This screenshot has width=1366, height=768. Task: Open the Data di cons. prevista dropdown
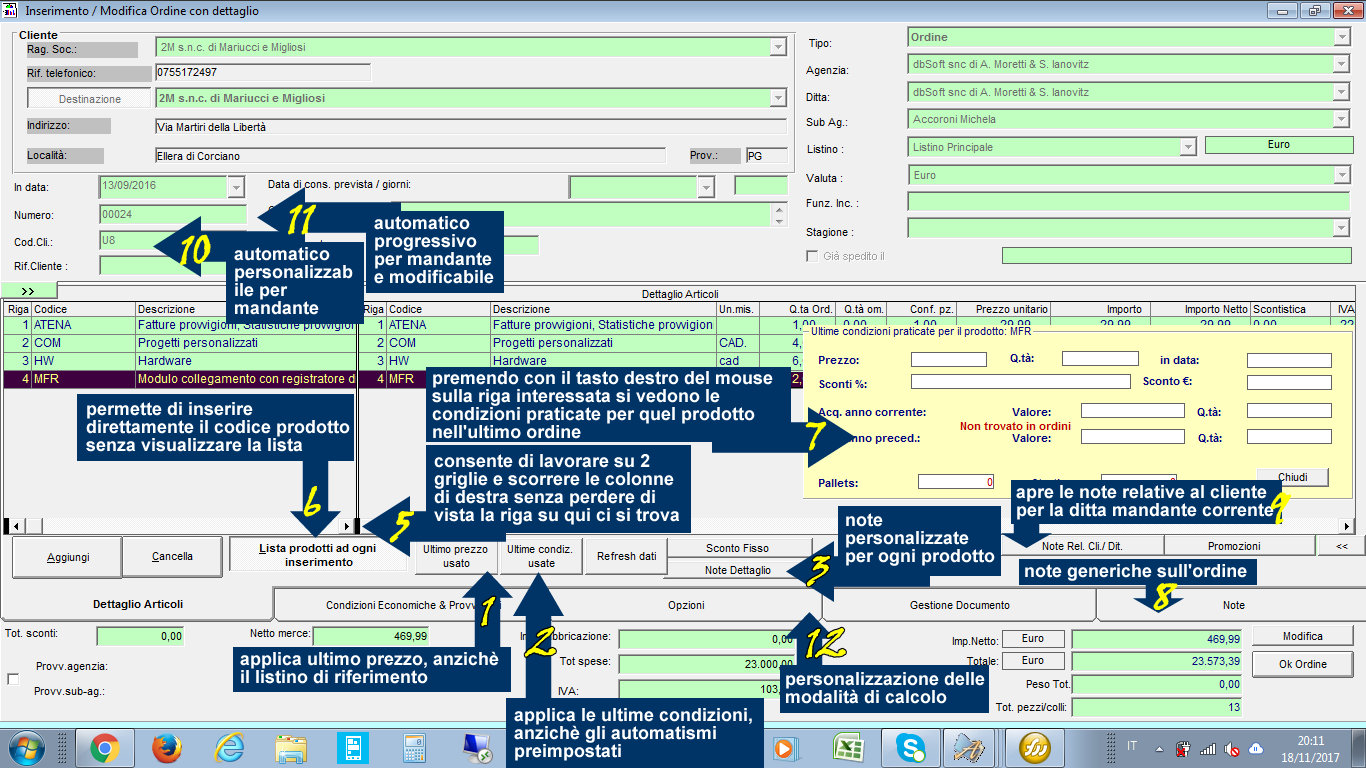tap(706, 187)
